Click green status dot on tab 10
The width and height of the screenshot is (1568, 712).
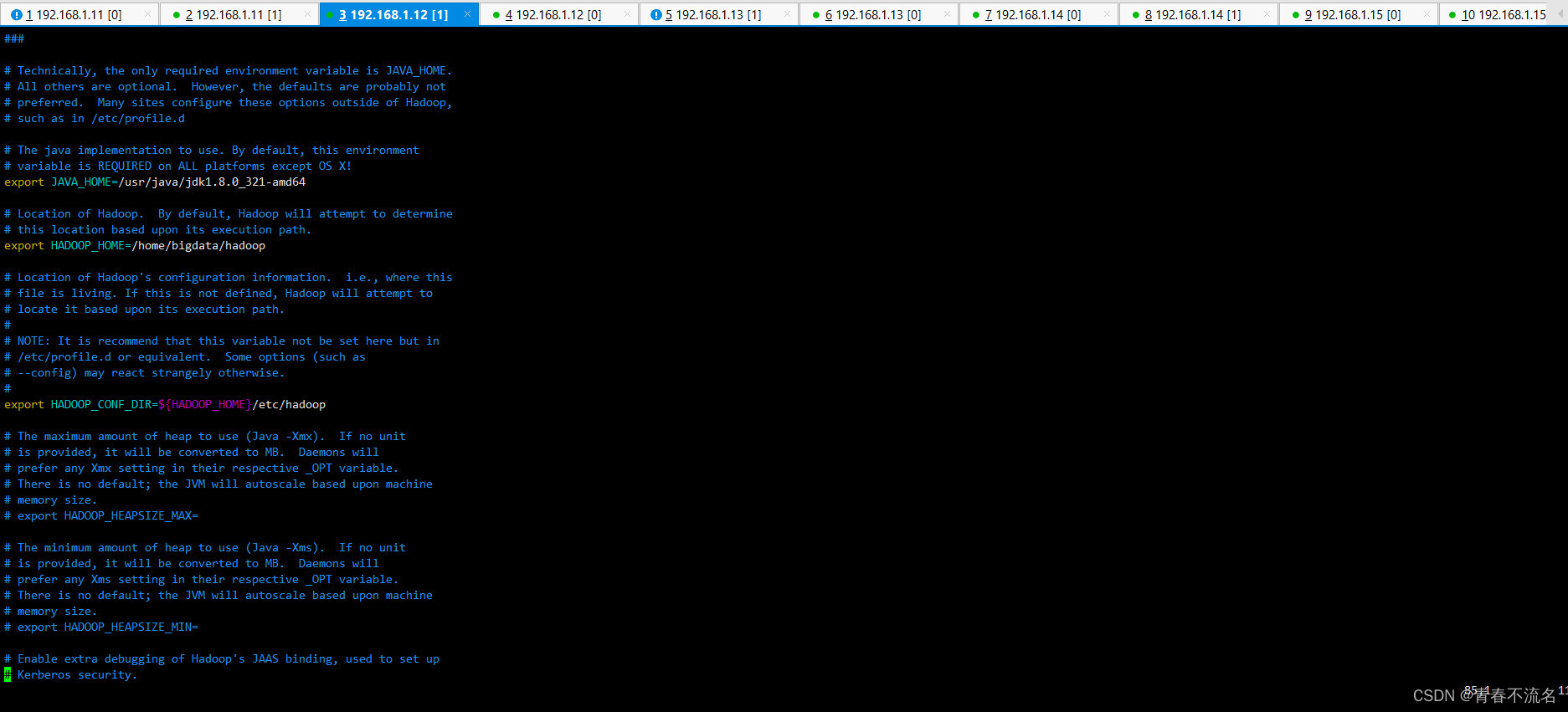pyautogui.click(x=1452, y=15)
